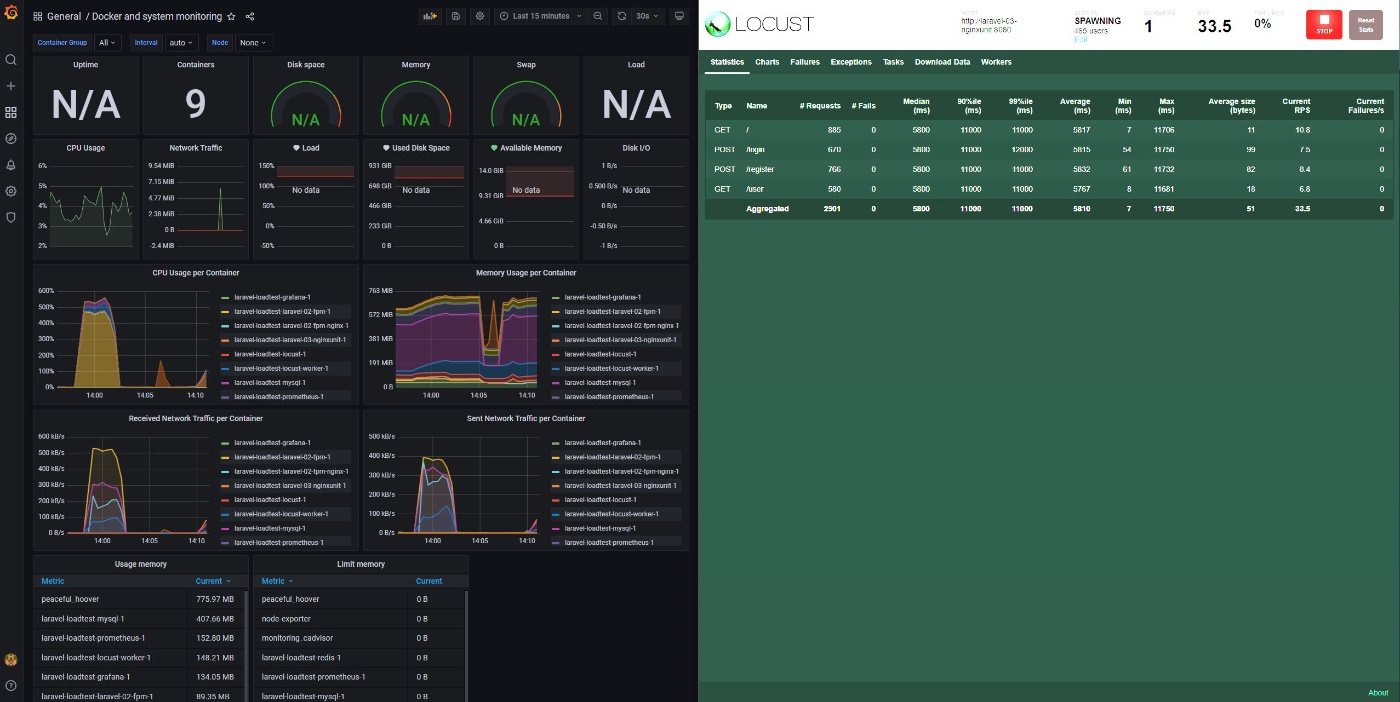
Task: Click the heart icon on Load panel
Action: (297, 148)
